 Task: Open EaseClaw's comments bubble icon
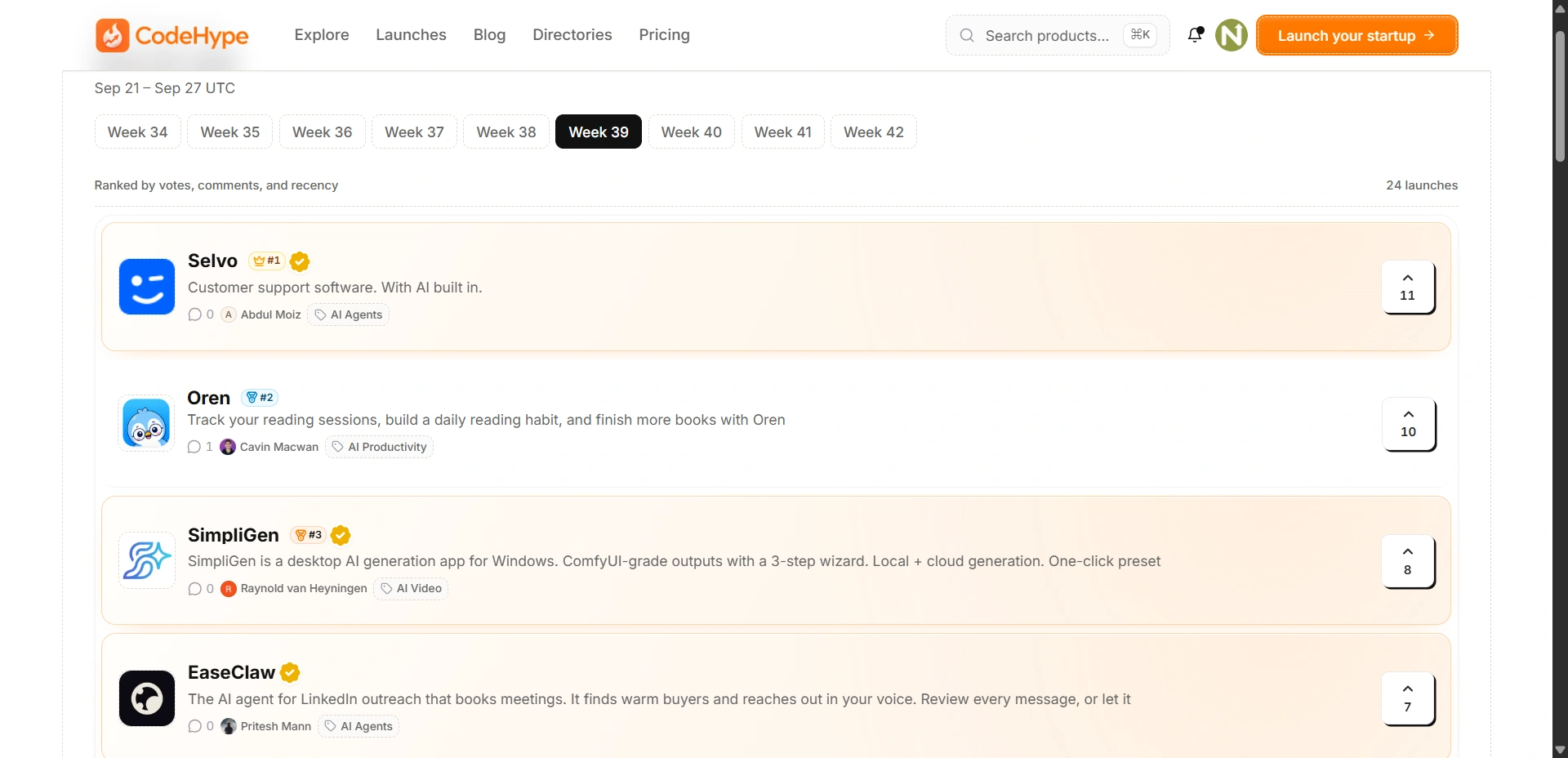point(194,726)
